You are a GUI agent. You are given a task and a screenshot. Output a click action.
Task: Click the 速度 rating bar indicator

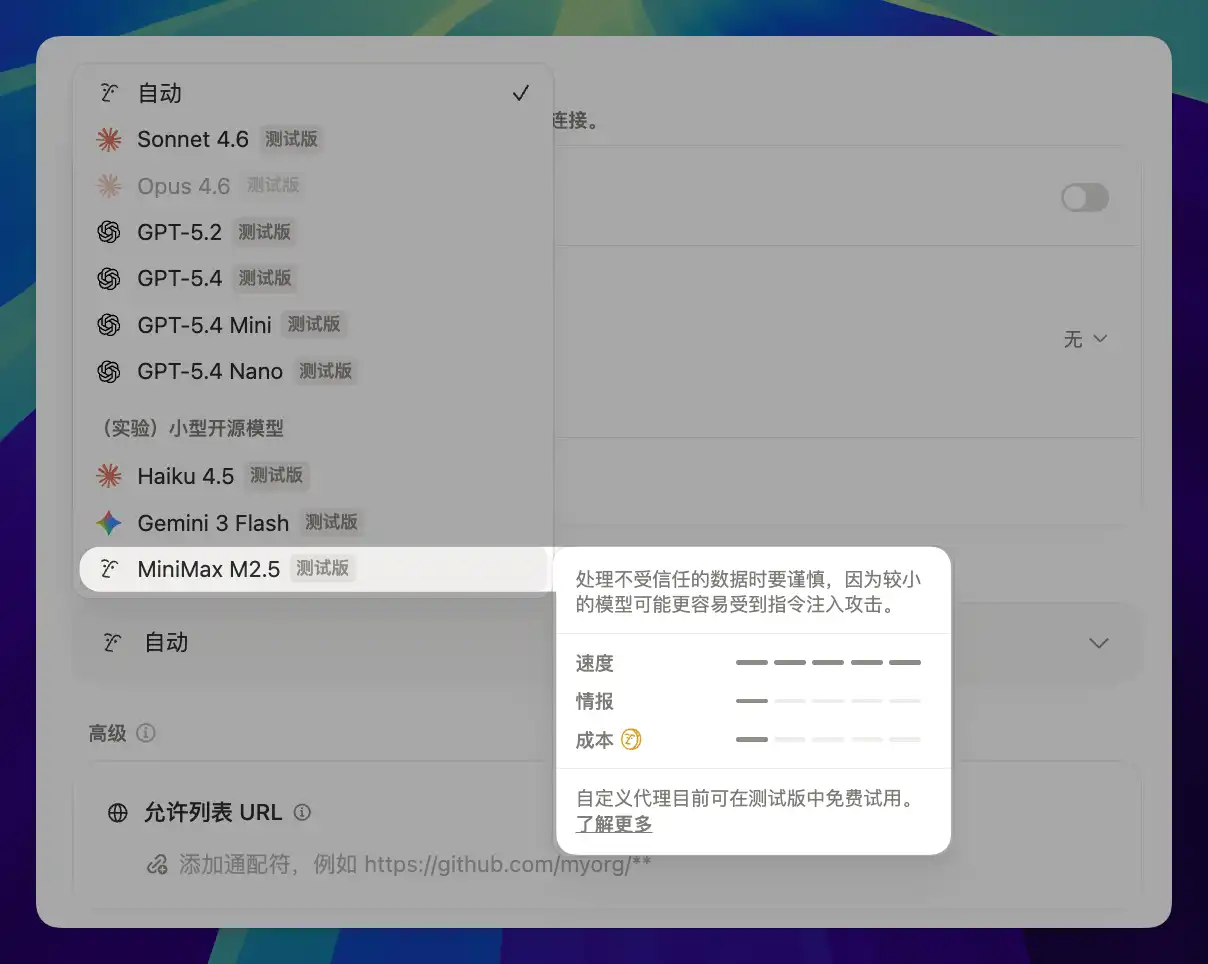(828, 663)
